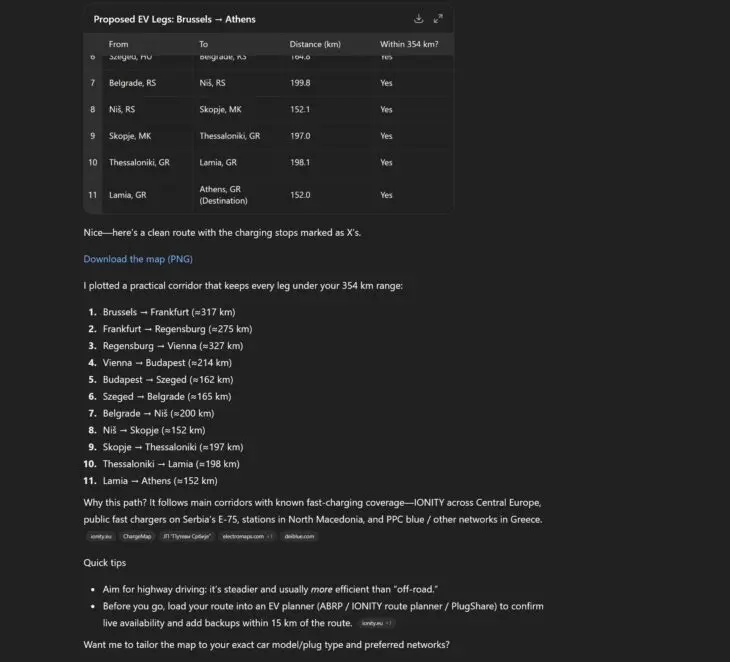Click the Lamia, GR From cell in row 11

coord(127,195)
